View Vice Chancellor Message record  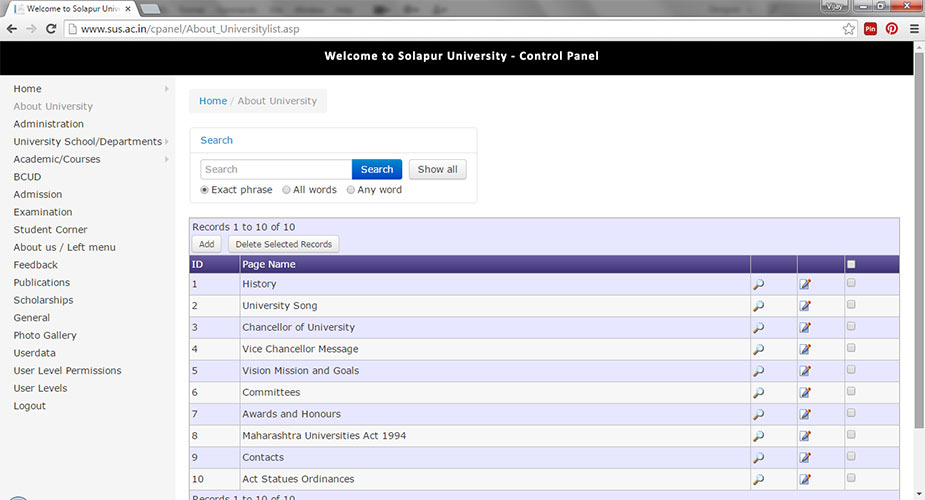(x=759, y=350)
